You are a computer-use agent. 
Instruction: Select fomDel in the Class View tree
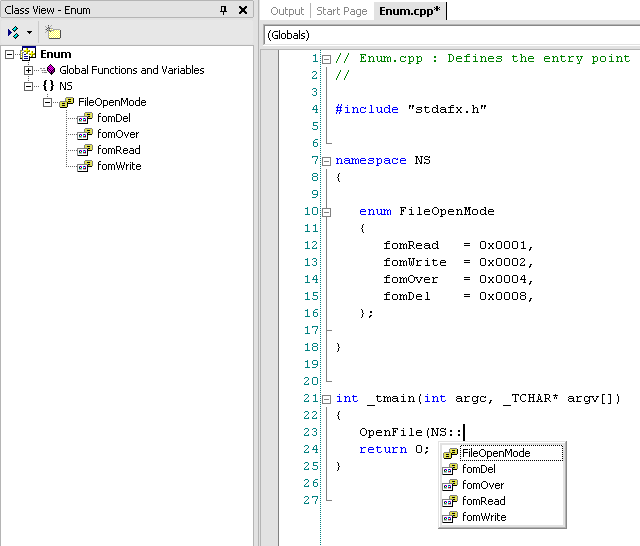[x=113, y=118]
